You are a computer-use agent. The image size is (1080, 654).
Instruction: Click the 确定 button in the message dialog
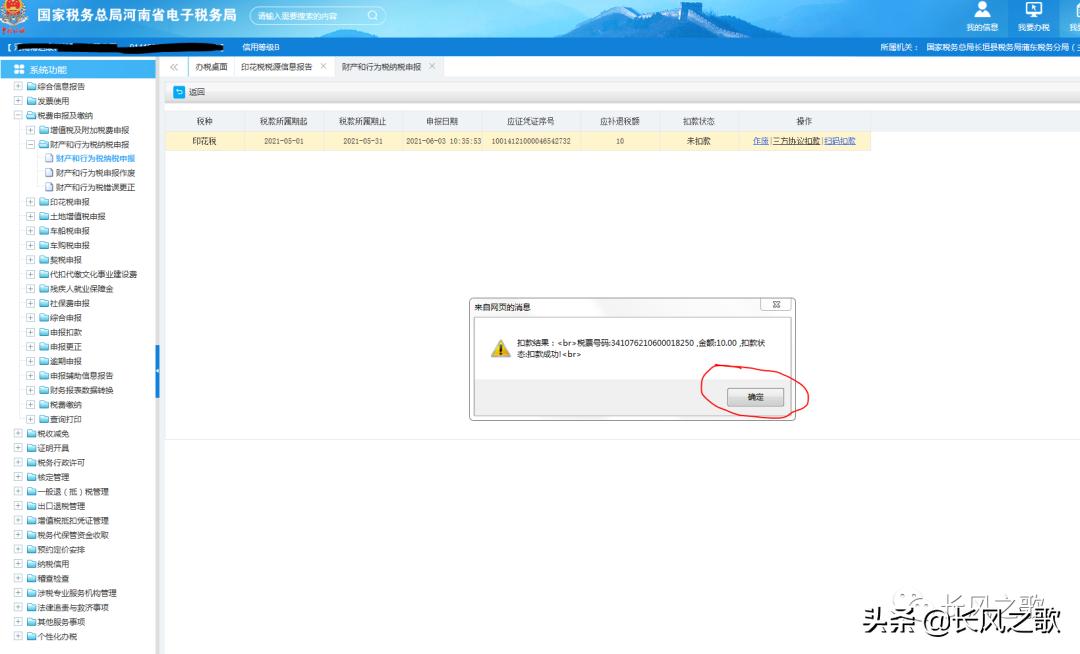click(755, 397)
